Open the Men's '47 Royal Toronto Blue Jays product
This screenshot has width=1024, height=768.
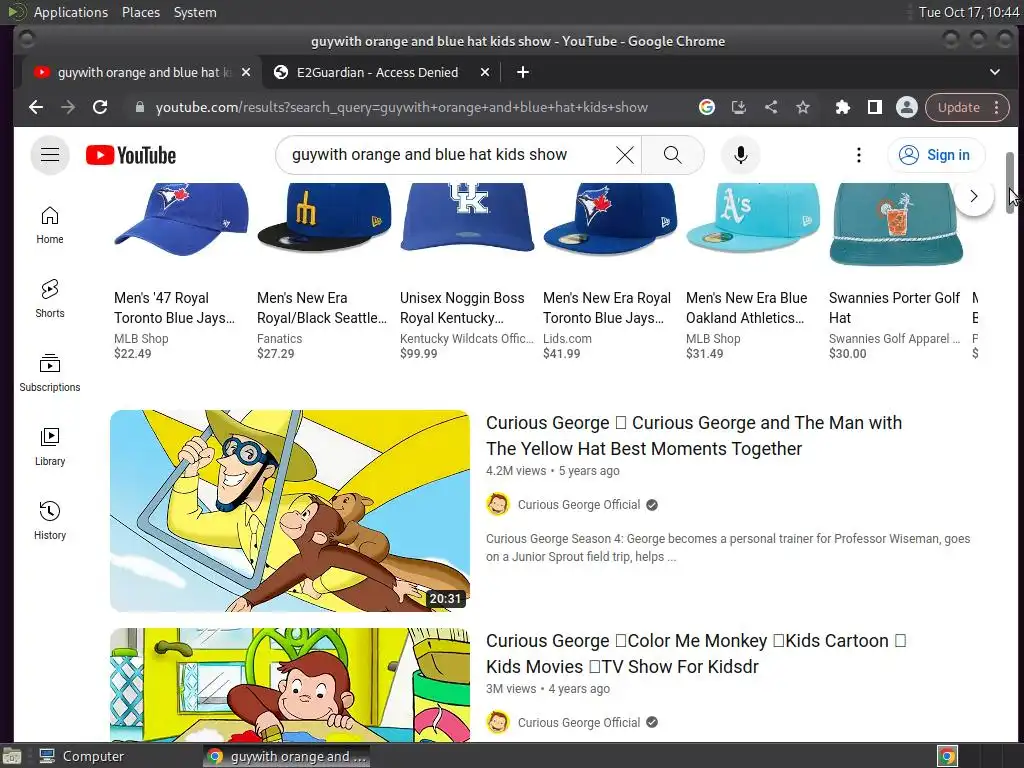pos(174,308)
